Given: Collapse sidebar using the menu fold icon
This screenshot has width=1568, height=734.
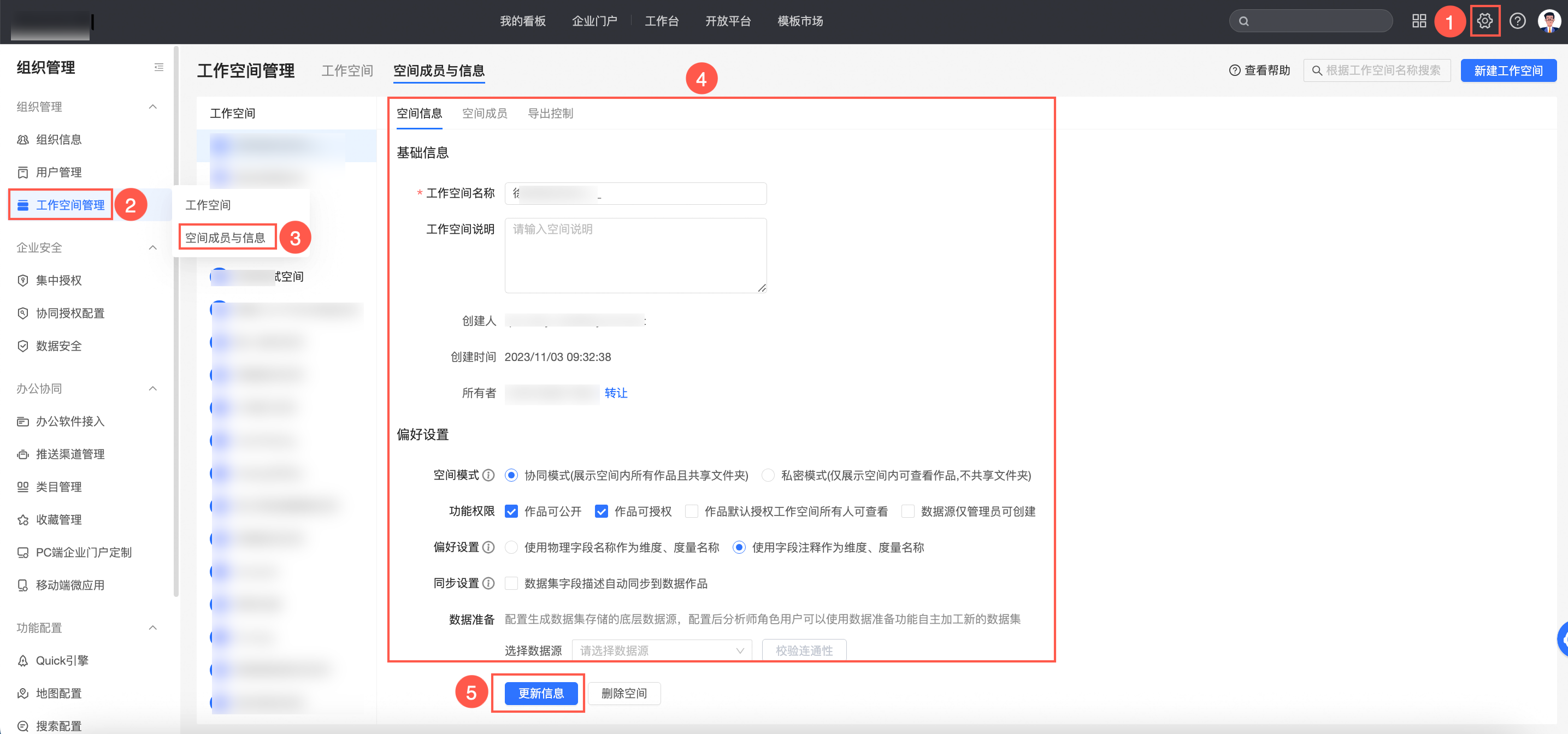Looking at the screenshot, I should (159, 68).
